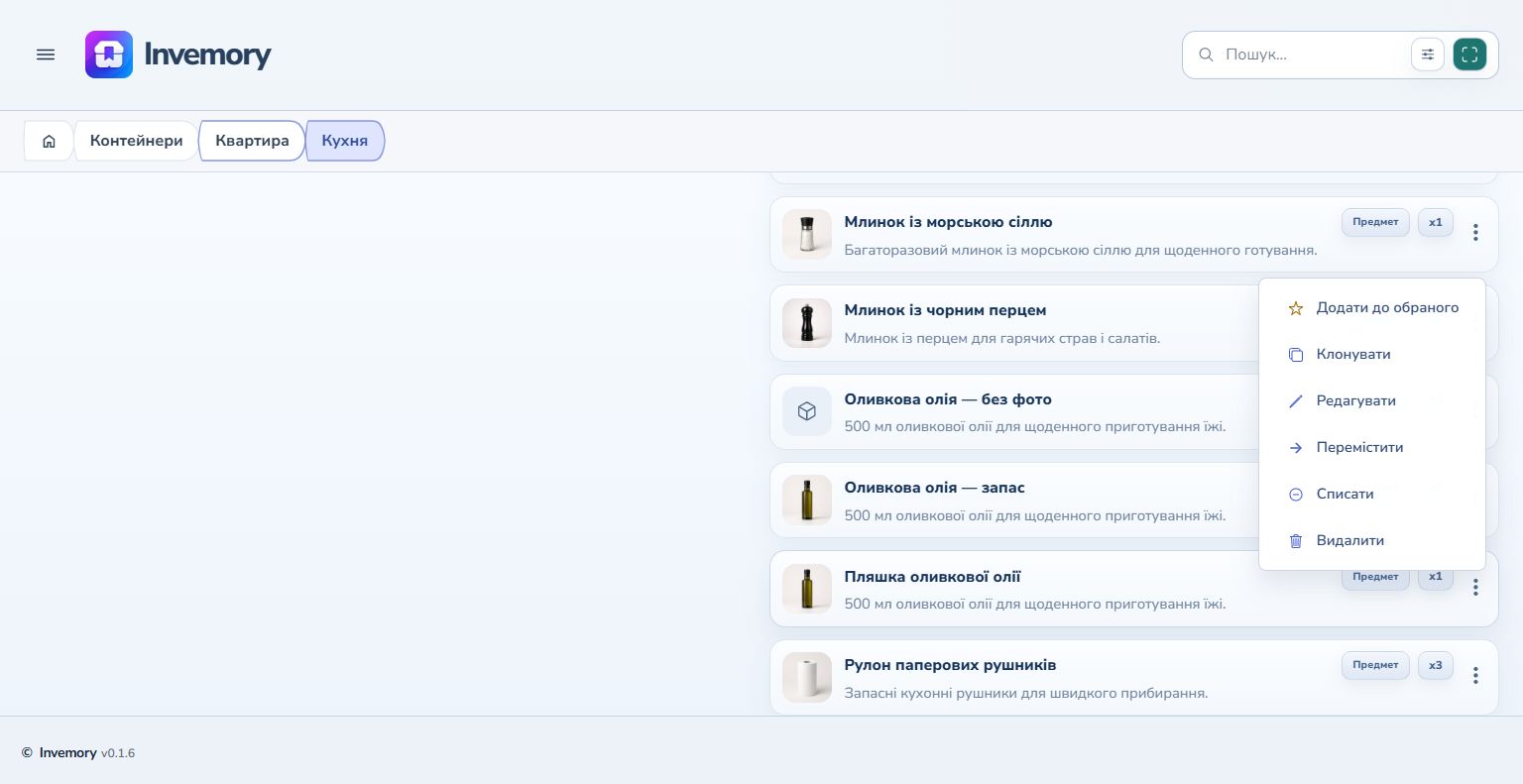The height and width of the screenshot is (784, 1523).
Task: Click the x3 quantity badge
Action: point(1436,665)
